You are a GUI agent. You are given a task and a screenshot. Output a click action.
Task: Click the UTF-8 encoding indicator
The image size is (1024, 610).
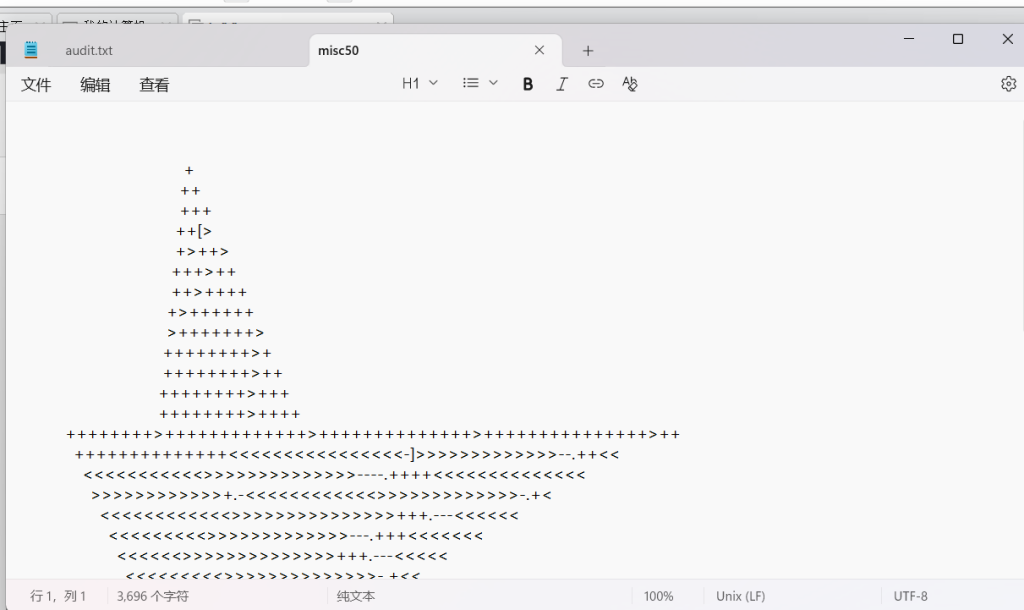click(x=910, y=596)
